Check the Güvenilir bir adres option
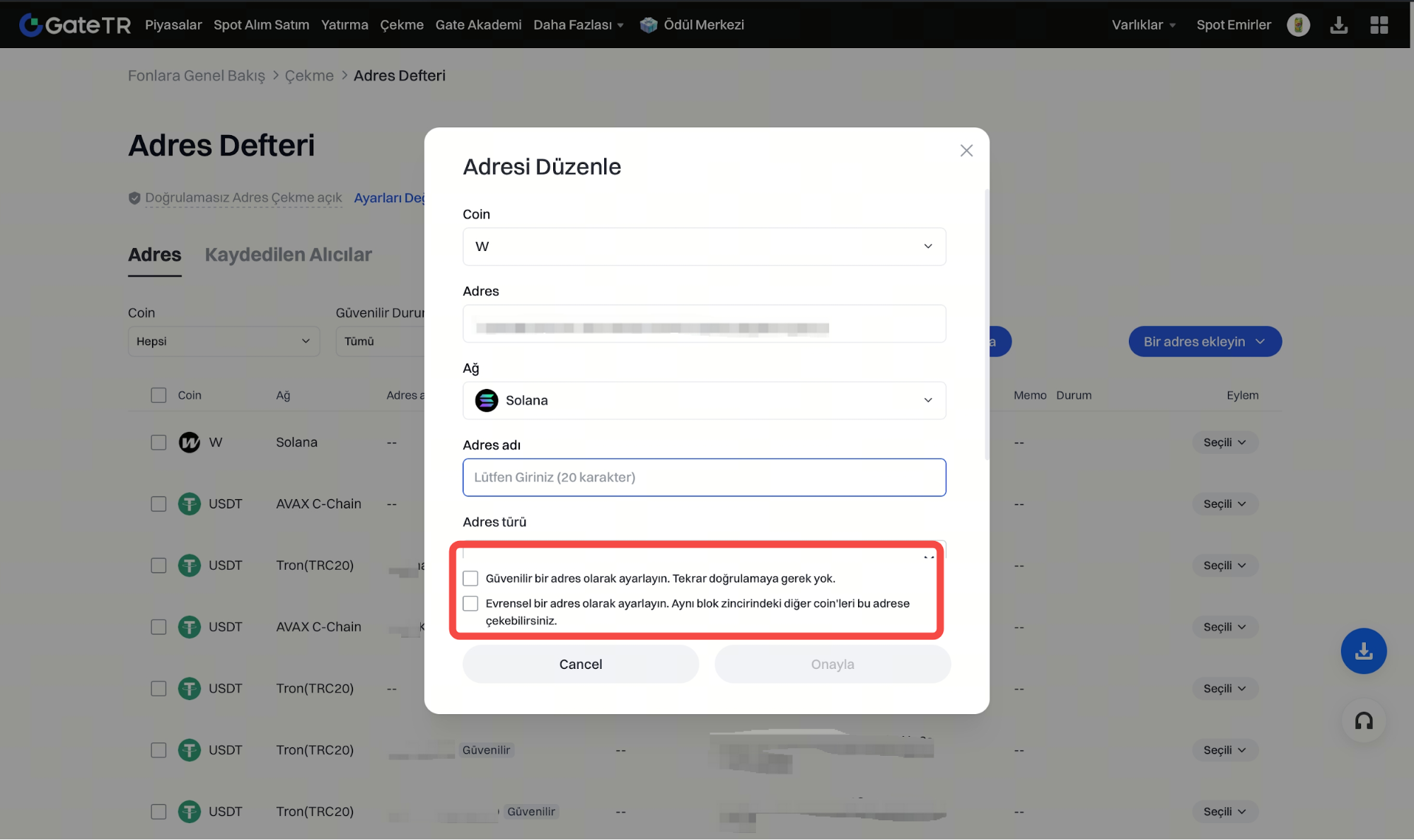Screen dimensions: 1414x840 [x=470, y=578]
